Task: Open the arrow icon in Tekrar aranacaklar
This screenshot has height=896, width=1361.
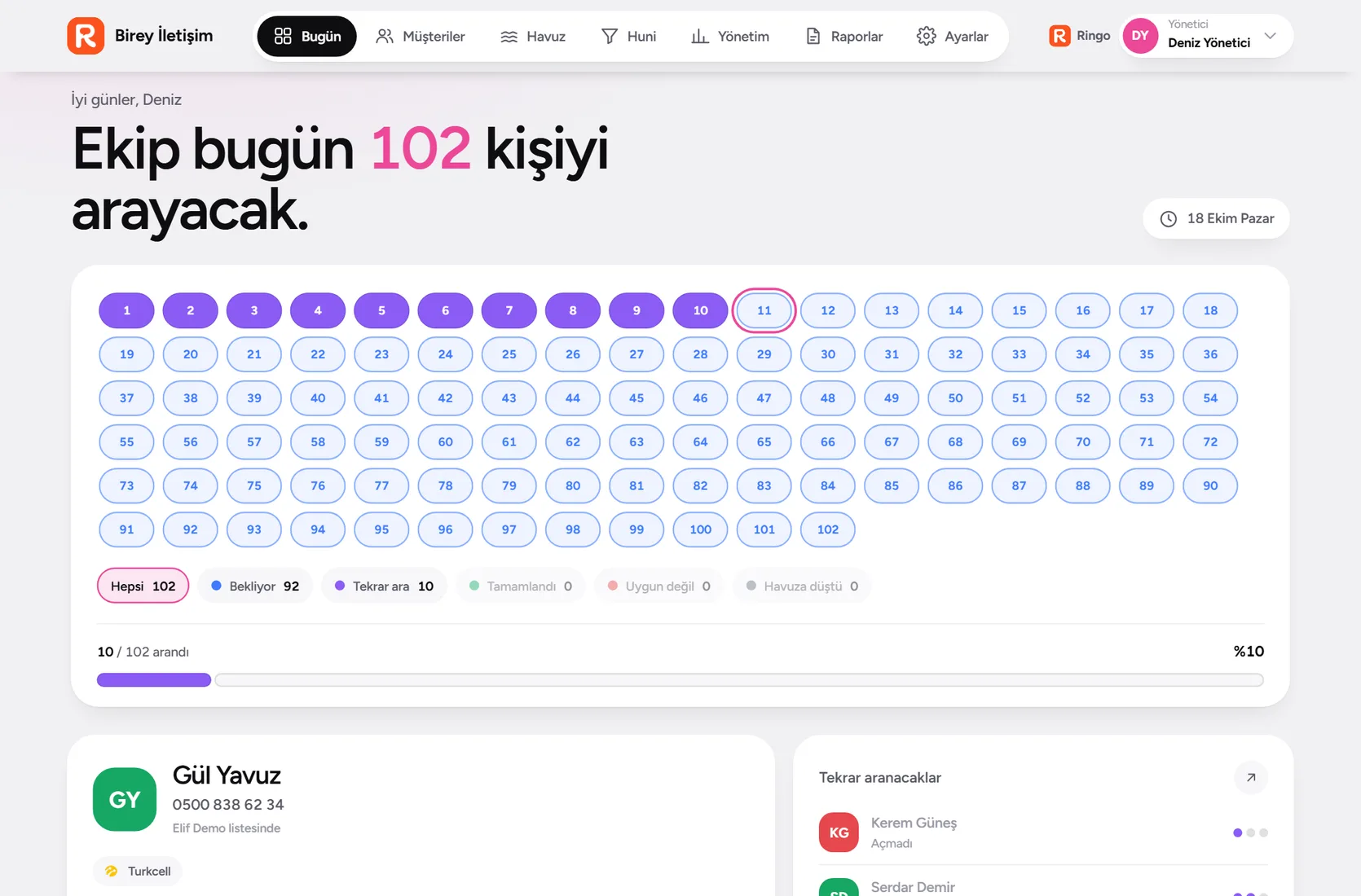Action: [1251, 778]
